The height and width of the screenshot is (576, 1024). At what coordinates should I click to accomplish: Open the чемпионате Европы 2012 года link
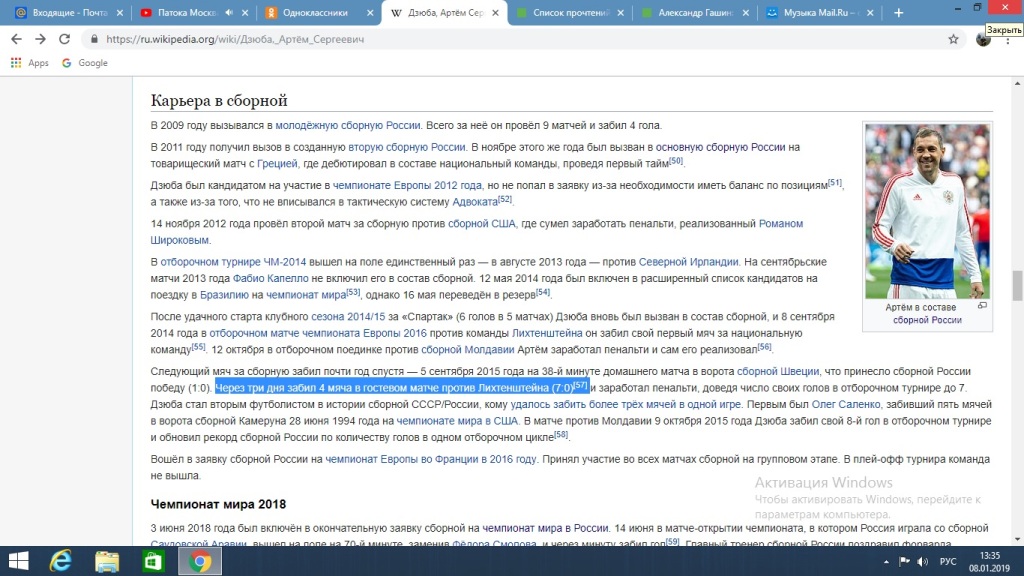click(x=407, y=185)
